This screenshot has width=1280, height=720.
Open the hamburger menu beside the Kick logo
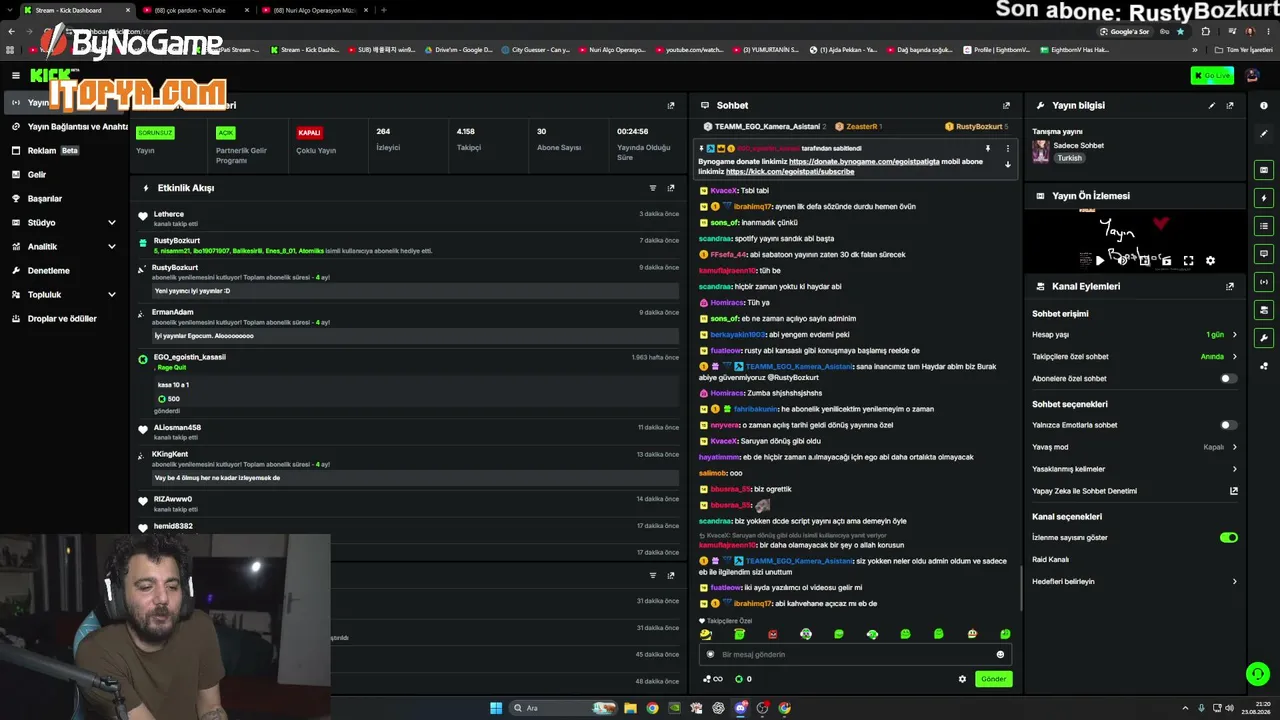[x=16, y=75]
